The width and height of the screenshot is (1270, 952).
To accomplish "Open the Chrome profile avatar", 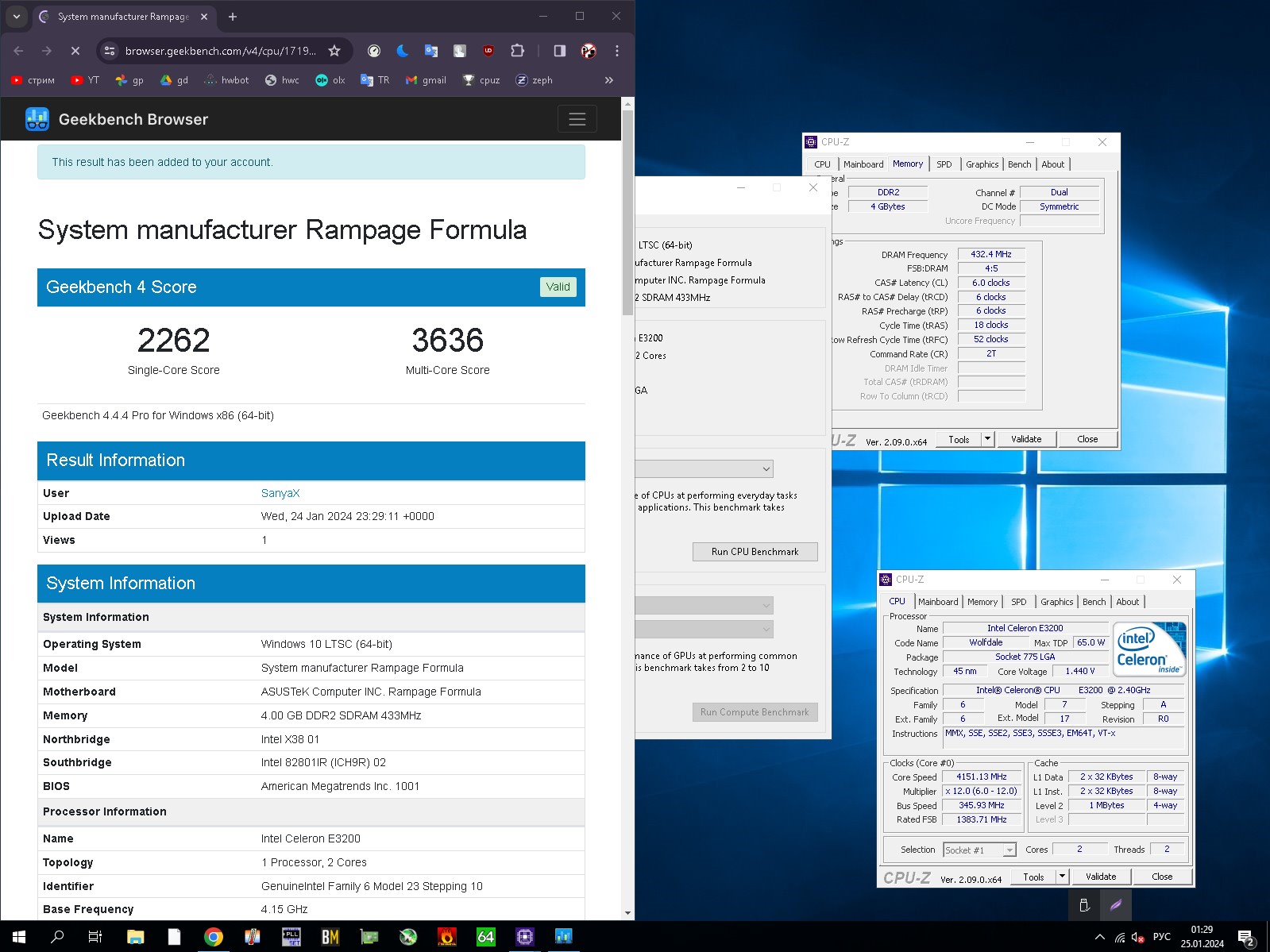I will [x=589, y=51].
